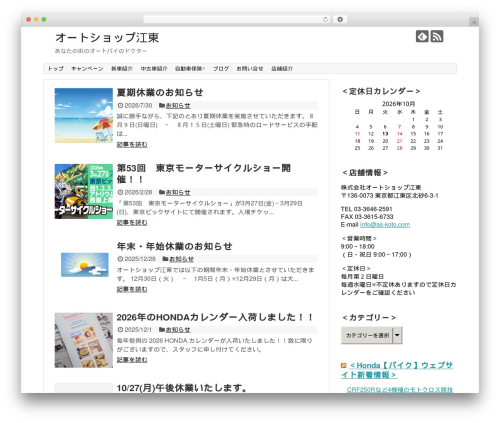This screenshot has height=423, width=500.
Task: Click the あなたの街のオートバイのドクター tagline
Action: click(x=101, y=51)
